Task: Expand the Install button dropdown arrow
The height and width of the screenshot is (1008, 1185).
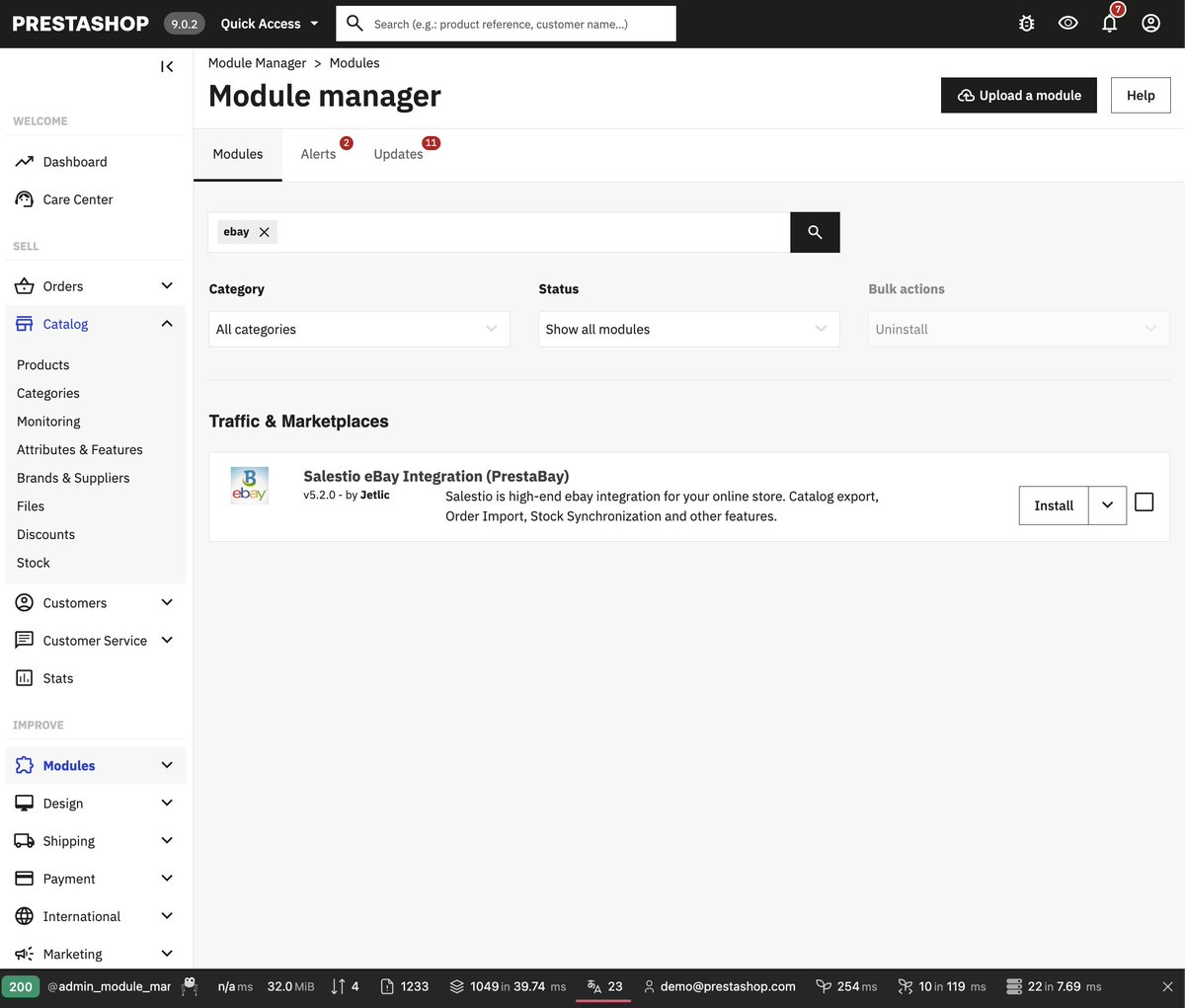Action: [x=1108, y=505]
